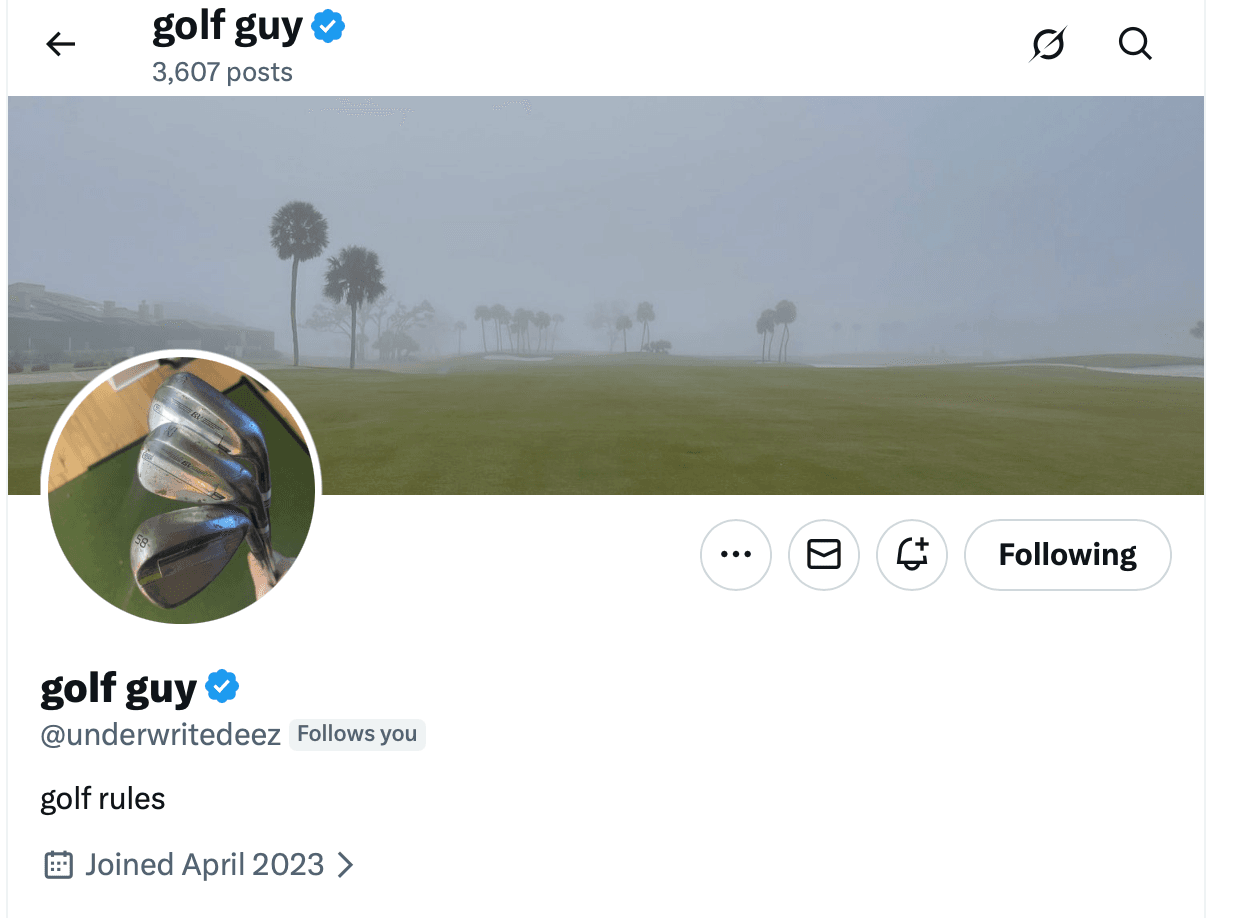The width and height of the screenshot is (1236, 918).
Task: Click the golf rules bio text
Action: pyautogui.click(x=102, y=799)
